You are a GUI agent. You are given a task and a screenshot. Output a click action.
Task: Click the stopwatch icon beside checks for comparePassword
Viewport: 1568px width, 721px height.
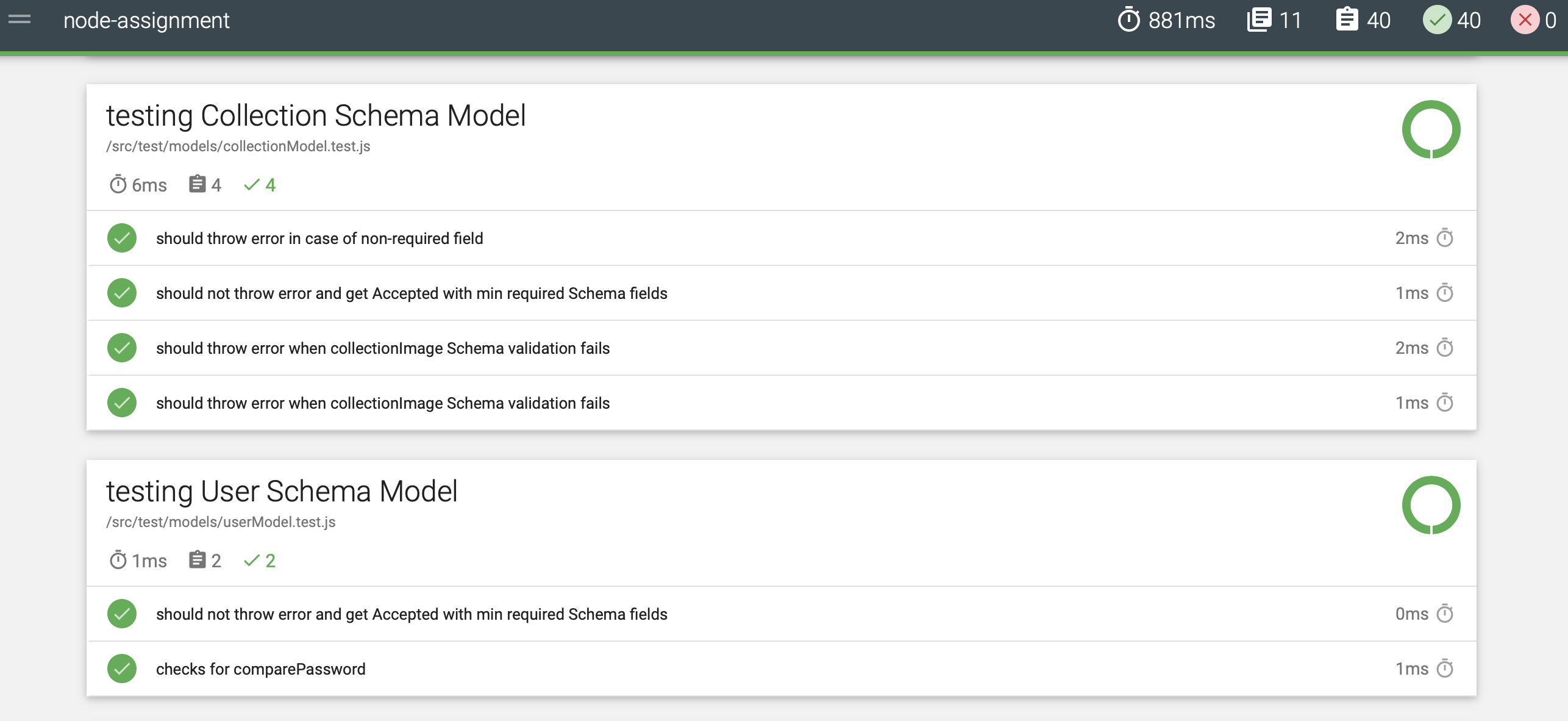pos(1445,669)
